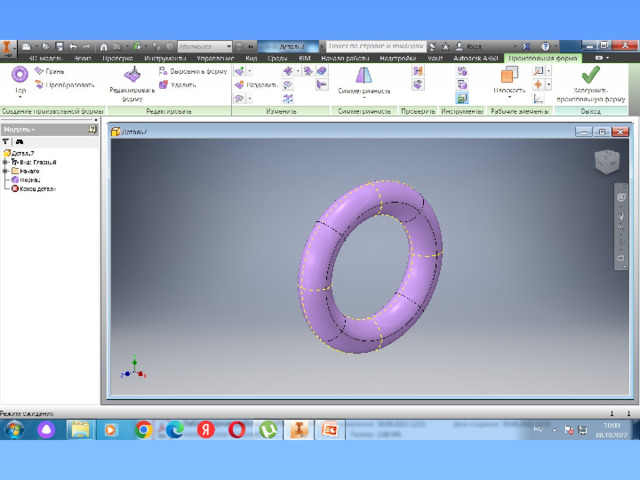The height and width of the screenshot is (480, 640).
Task: Click the search help input field
Action: [x=374, y=46]
